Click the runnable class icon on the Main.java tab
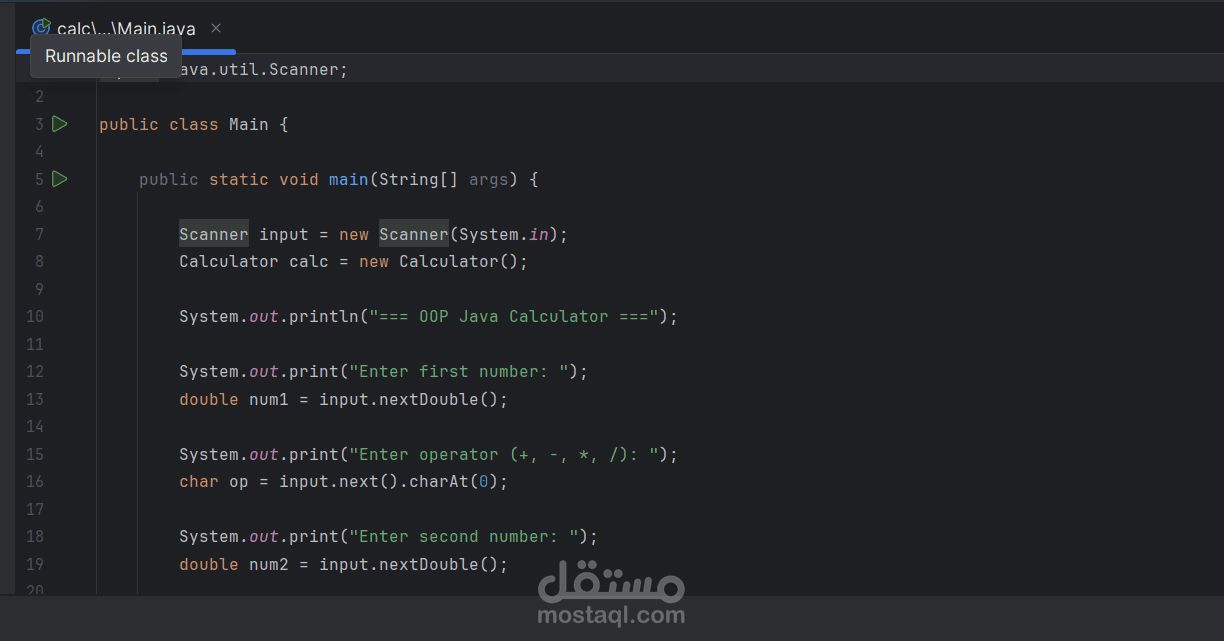This screenshot has height=641, width=1224. pyautogui.click(x=40, y=28)
